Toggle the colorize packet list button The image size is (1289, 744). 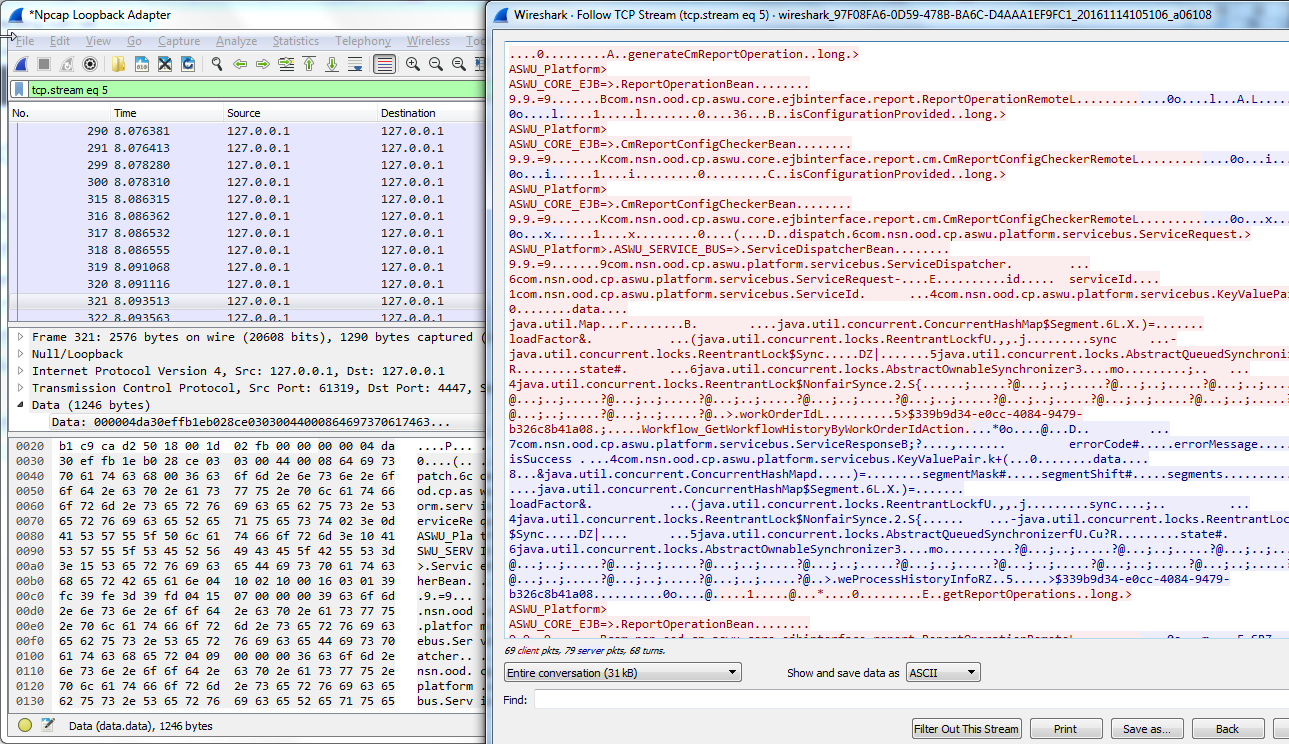coord(383,64)
